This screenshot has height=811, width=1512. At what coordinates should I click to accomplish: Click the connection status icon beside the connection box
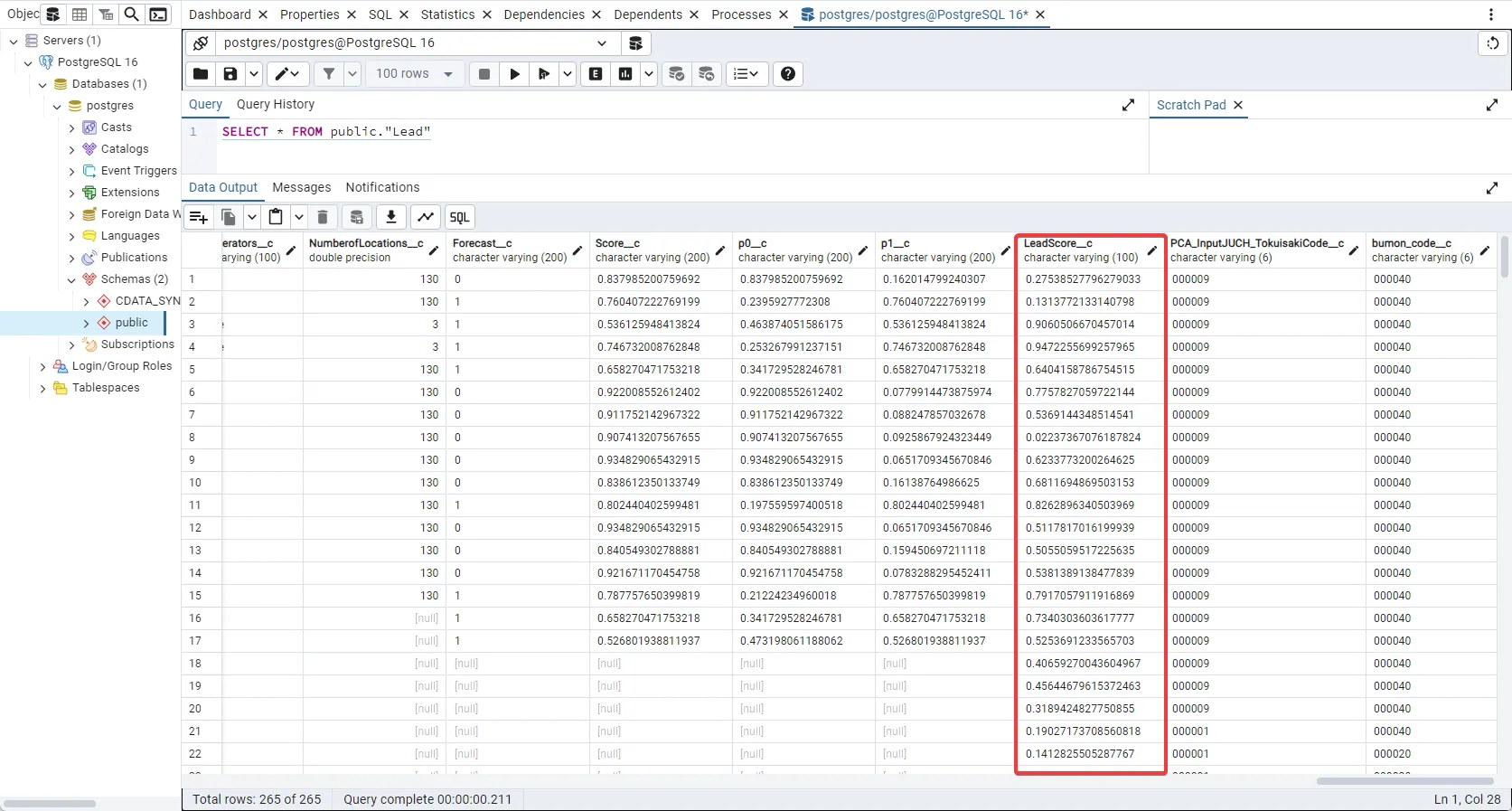click(201, 43)
